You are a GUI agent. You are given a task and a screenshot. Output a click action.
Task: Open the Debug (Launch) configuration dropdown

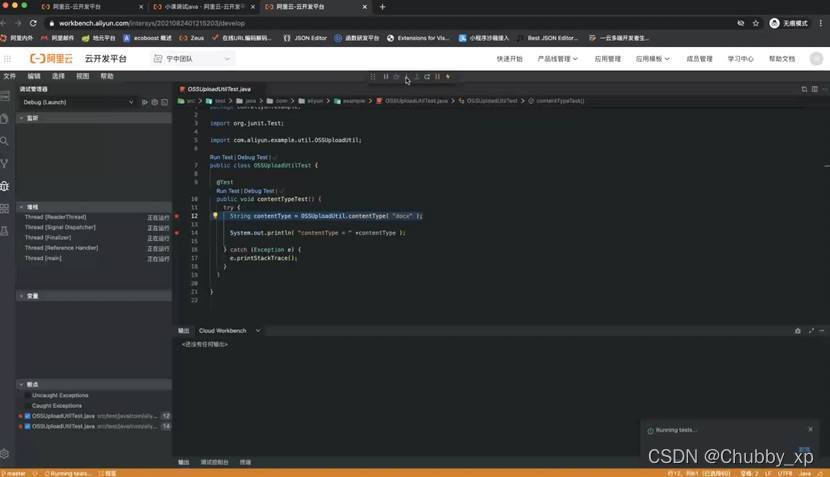coord(78,102)
